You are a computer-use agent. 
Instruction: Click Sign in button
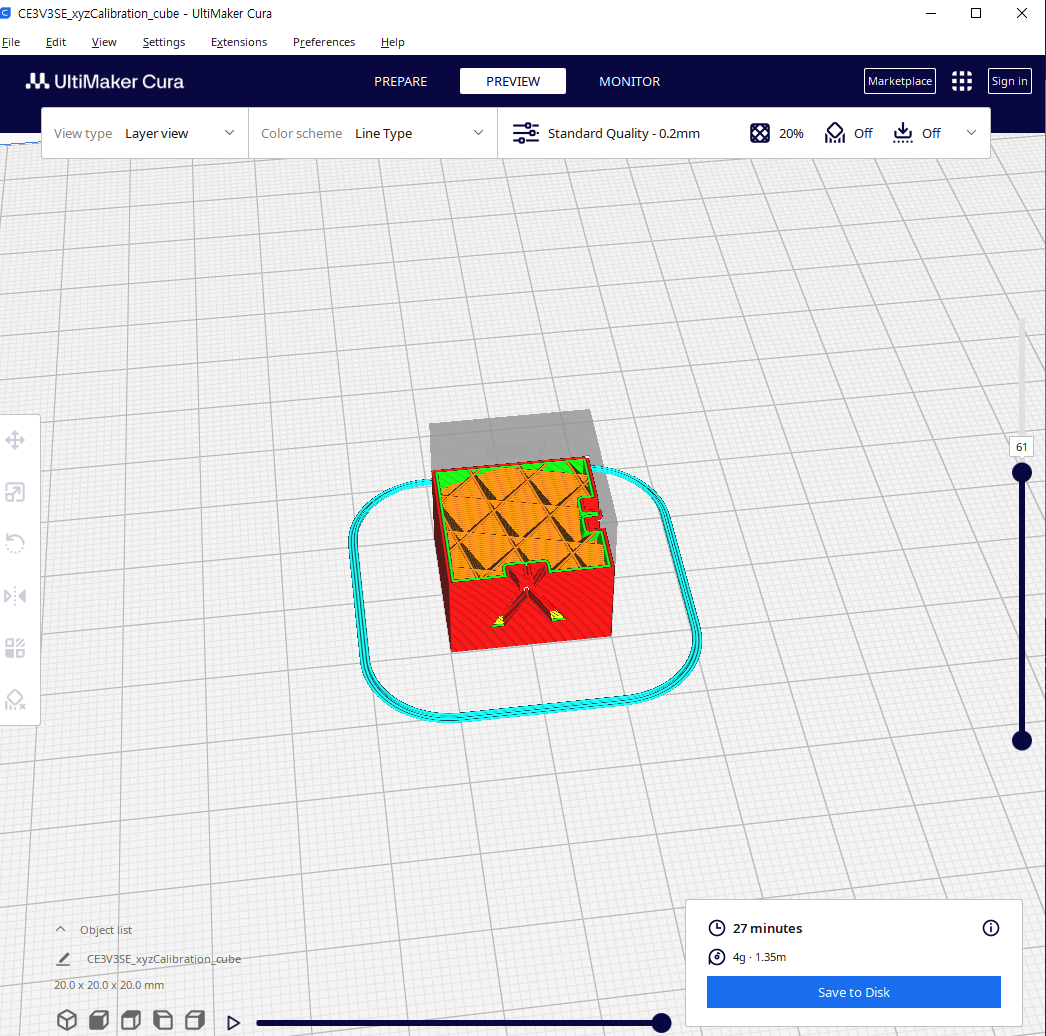[1009, 81]
